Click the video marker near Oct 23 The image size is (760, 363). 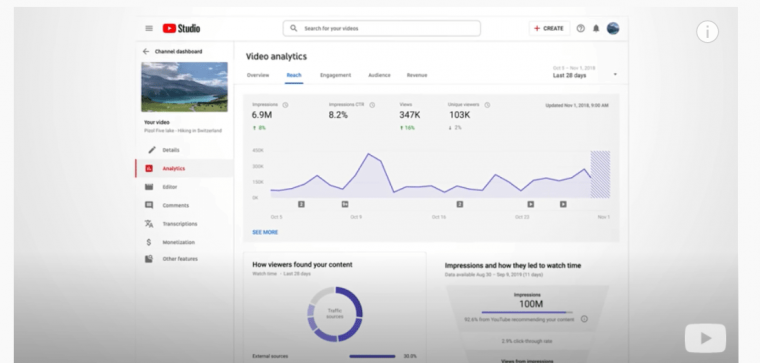pos(530,205)
